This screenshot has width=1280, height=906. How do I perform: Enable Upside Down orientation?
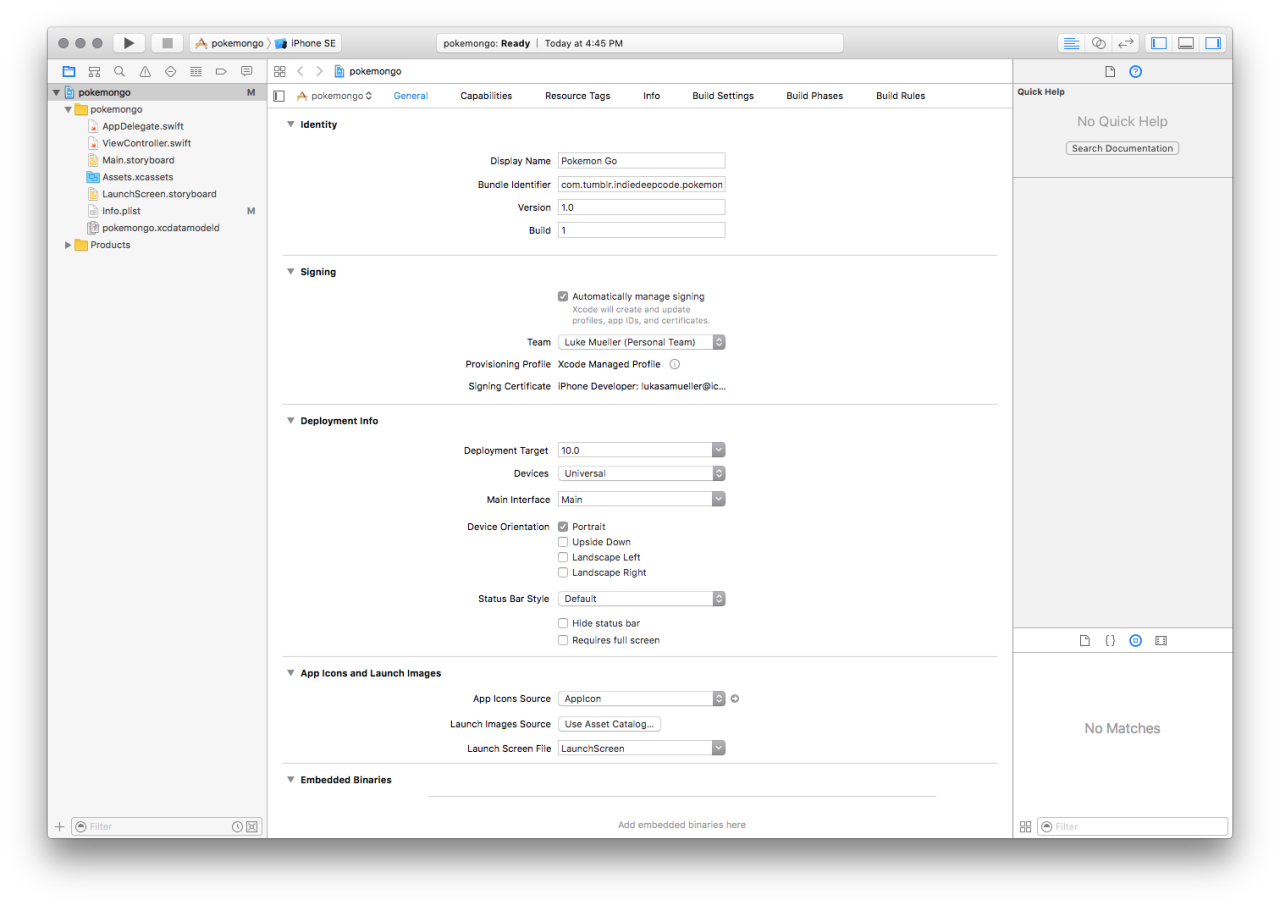(x=563, y=542)
